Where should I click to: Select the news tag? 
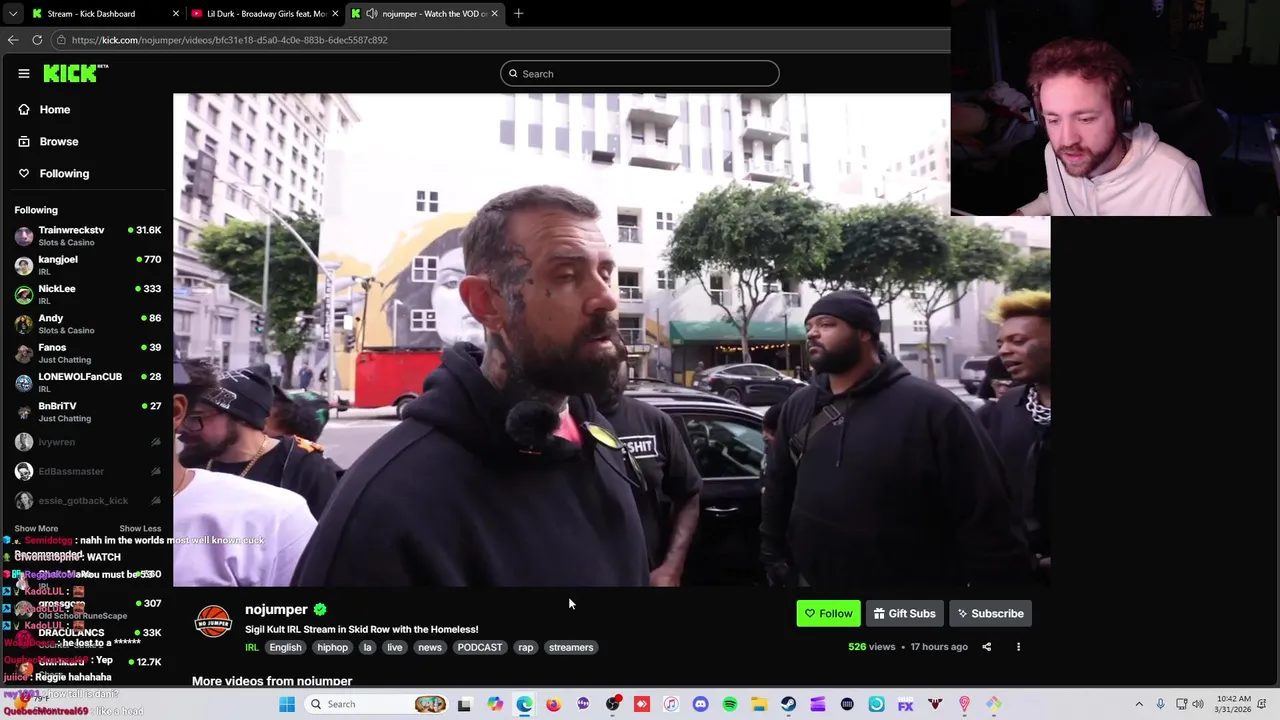tap(430, 647)
